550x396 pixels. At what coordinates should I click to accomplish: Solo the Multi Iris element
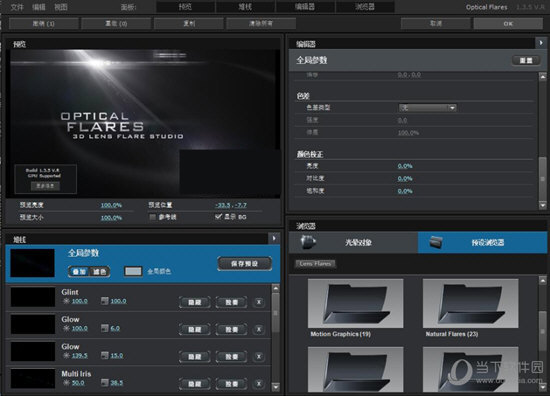pos(232,384)
